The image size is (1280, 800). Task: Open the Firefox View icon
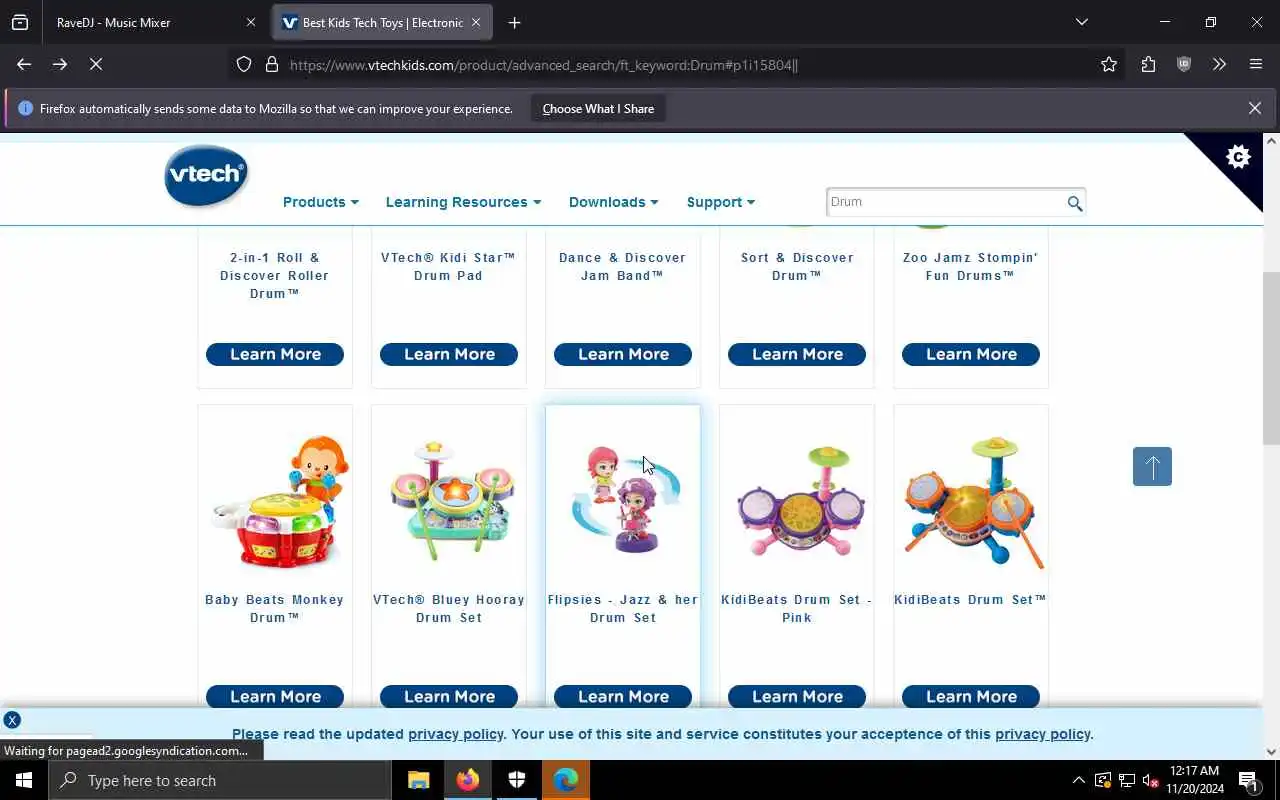[x=20, y=22]
